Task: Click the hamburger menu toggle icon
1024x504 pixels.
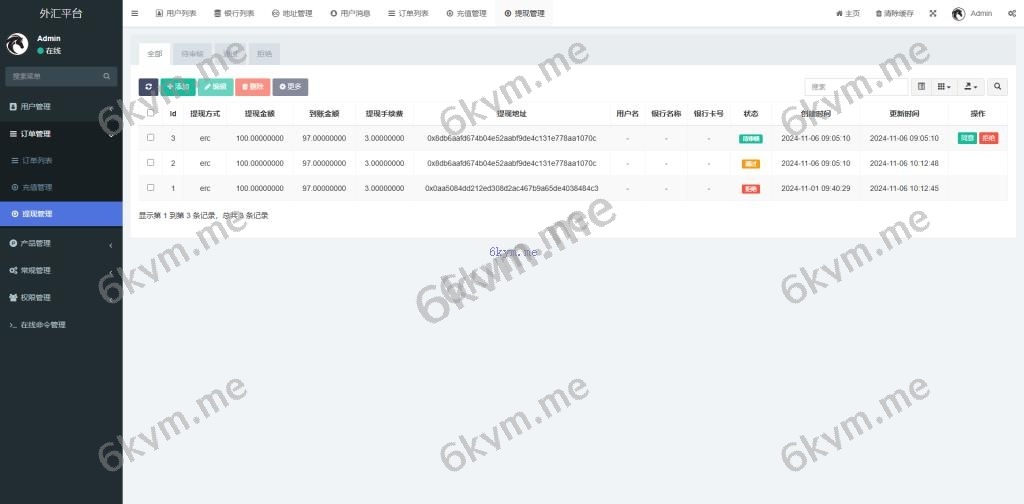Action: 135,13
